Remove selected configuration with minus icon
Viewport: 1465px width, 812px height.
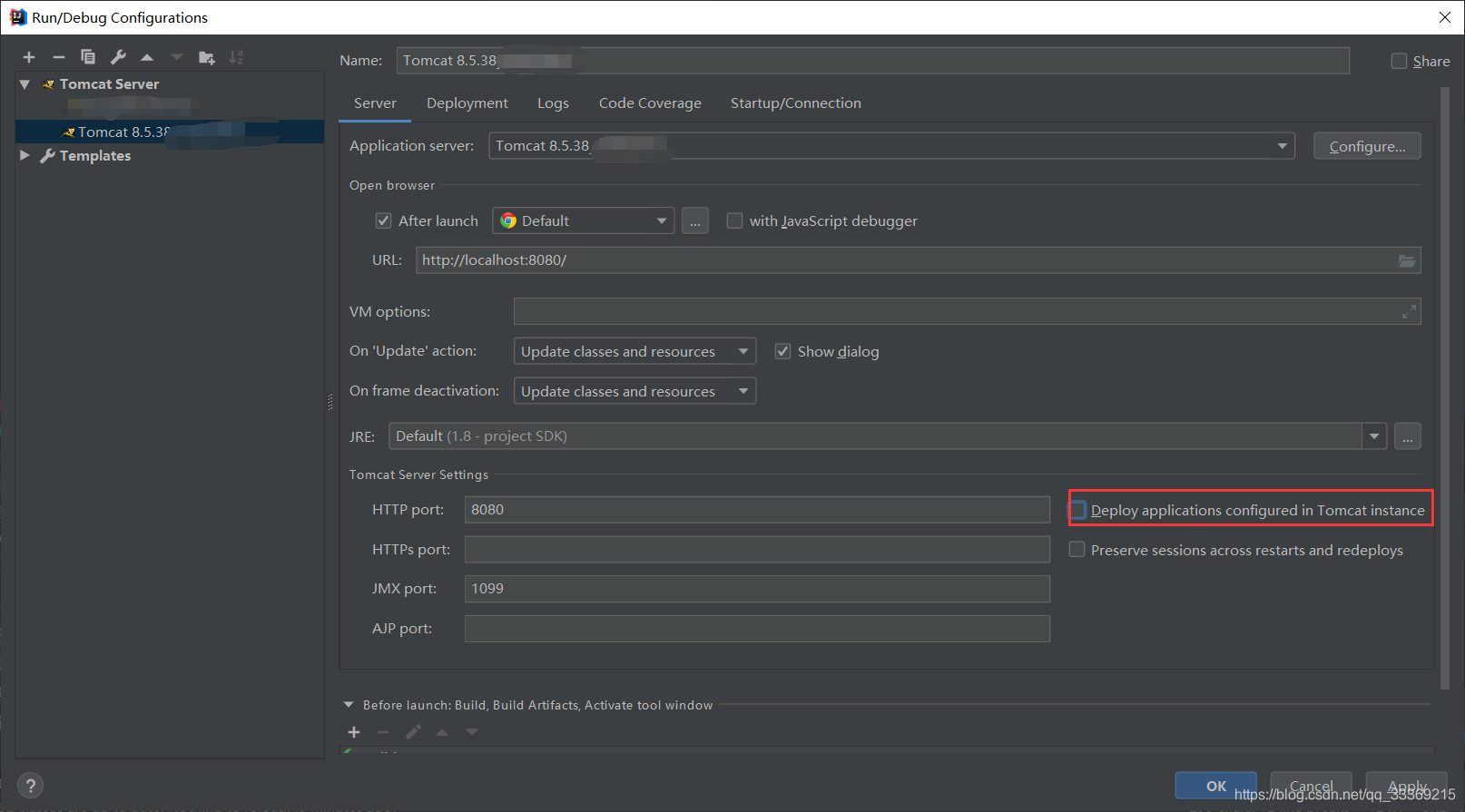pyautogui.click(x=59, y=57)
